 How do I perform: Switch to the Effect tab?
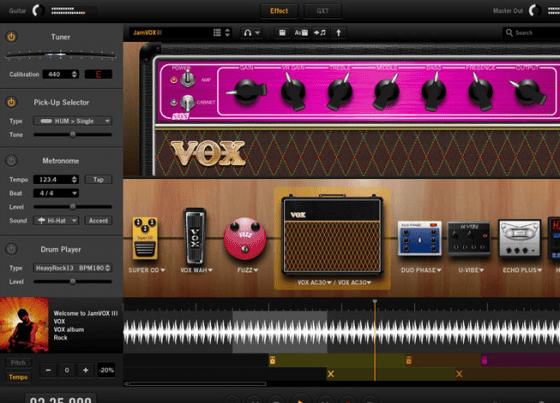279,11
